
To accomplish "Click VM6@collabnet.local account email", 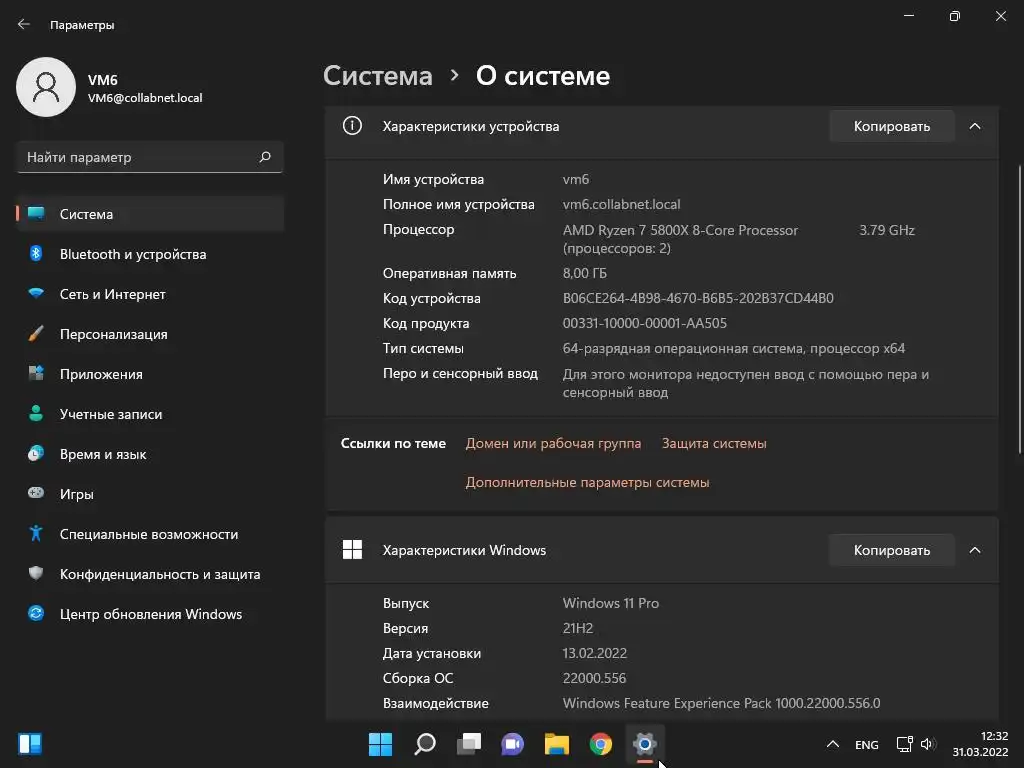I will tap(145, 98).
